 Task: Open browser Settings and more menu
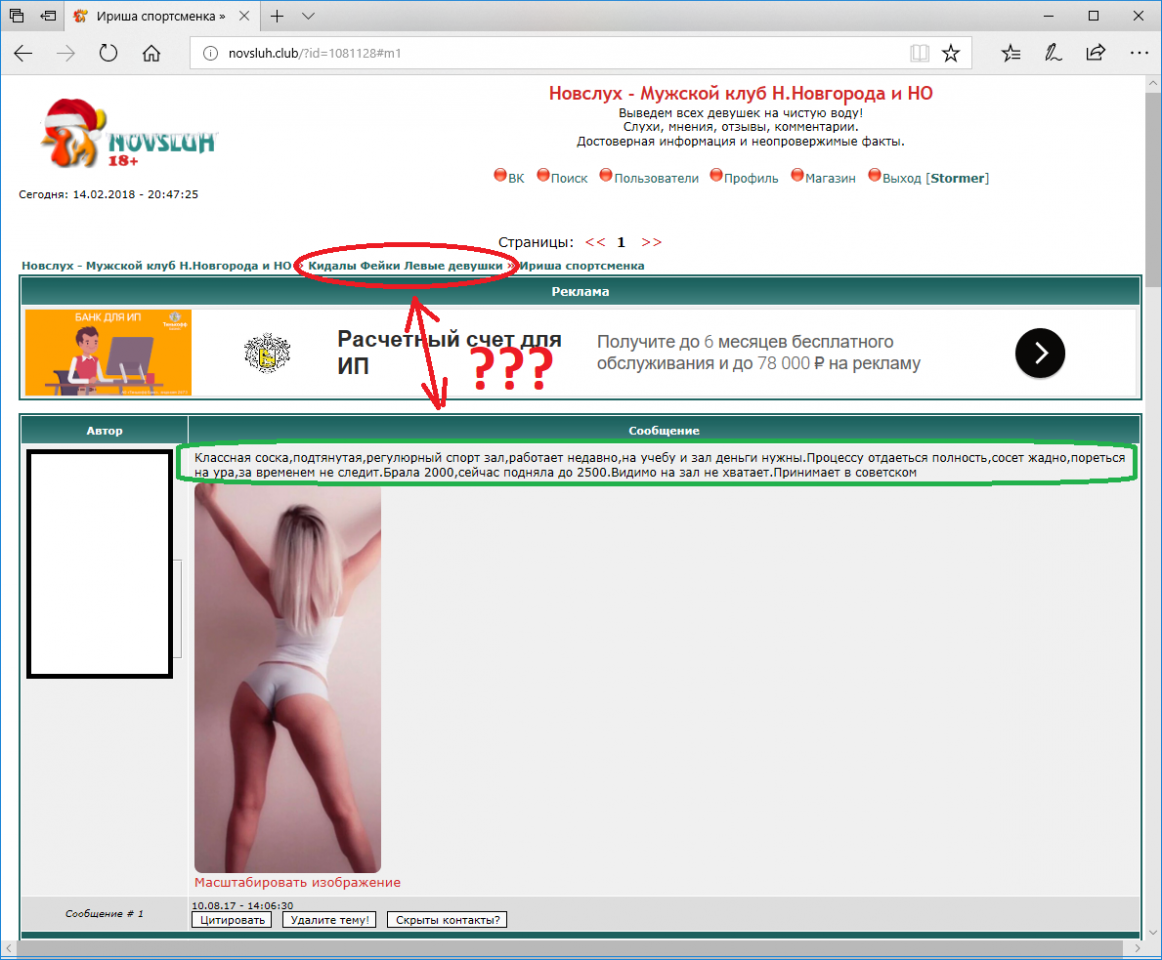click(1137, 53)
